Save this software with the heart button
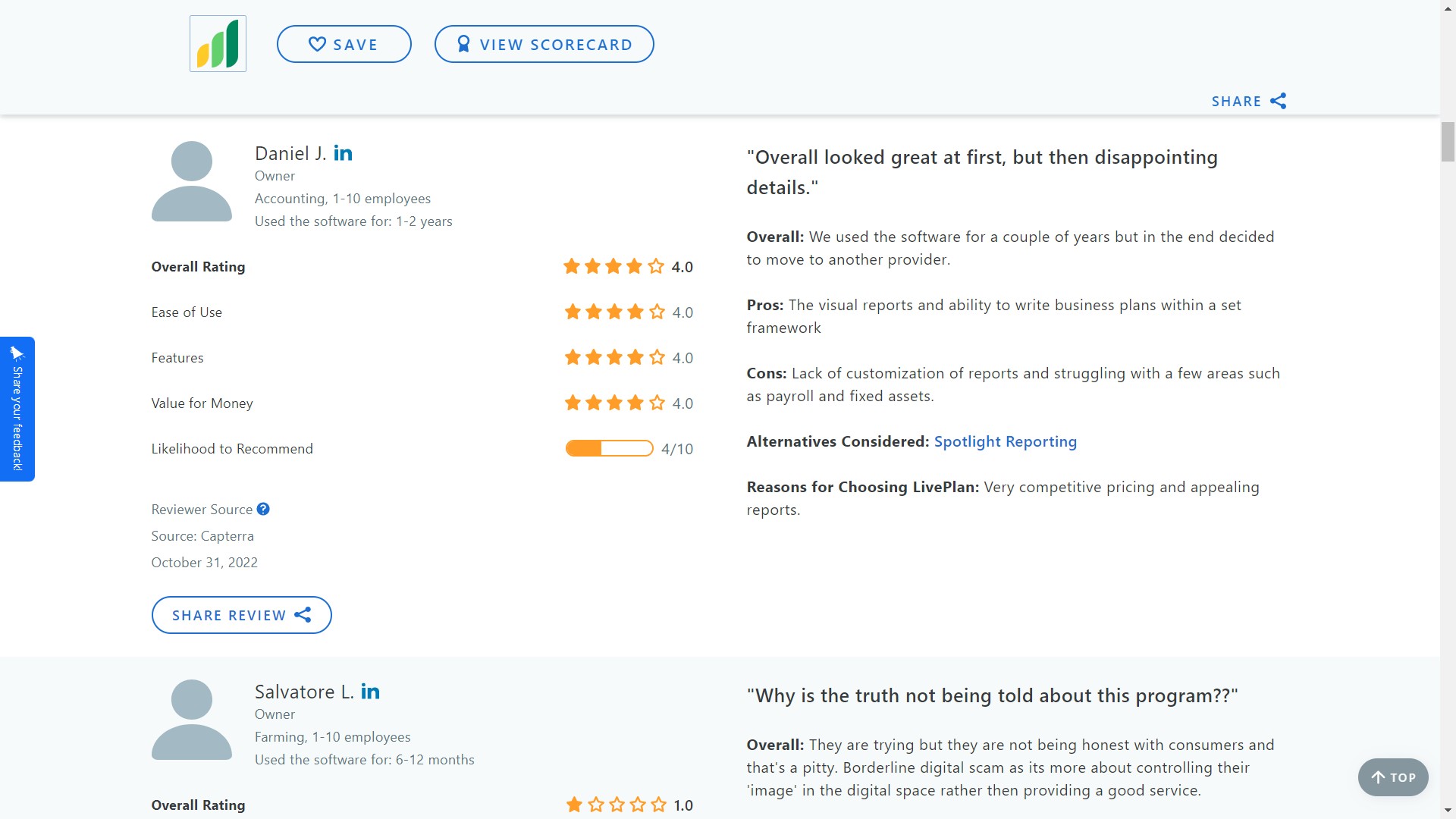 point(344,44)
